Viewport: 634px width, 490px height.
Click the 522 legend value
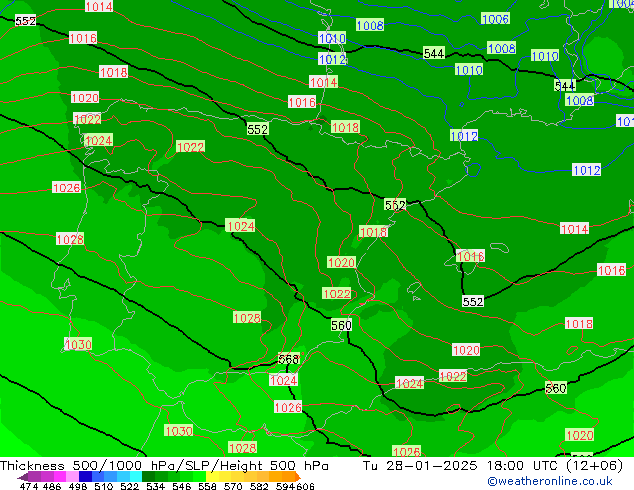click(129, 486)
